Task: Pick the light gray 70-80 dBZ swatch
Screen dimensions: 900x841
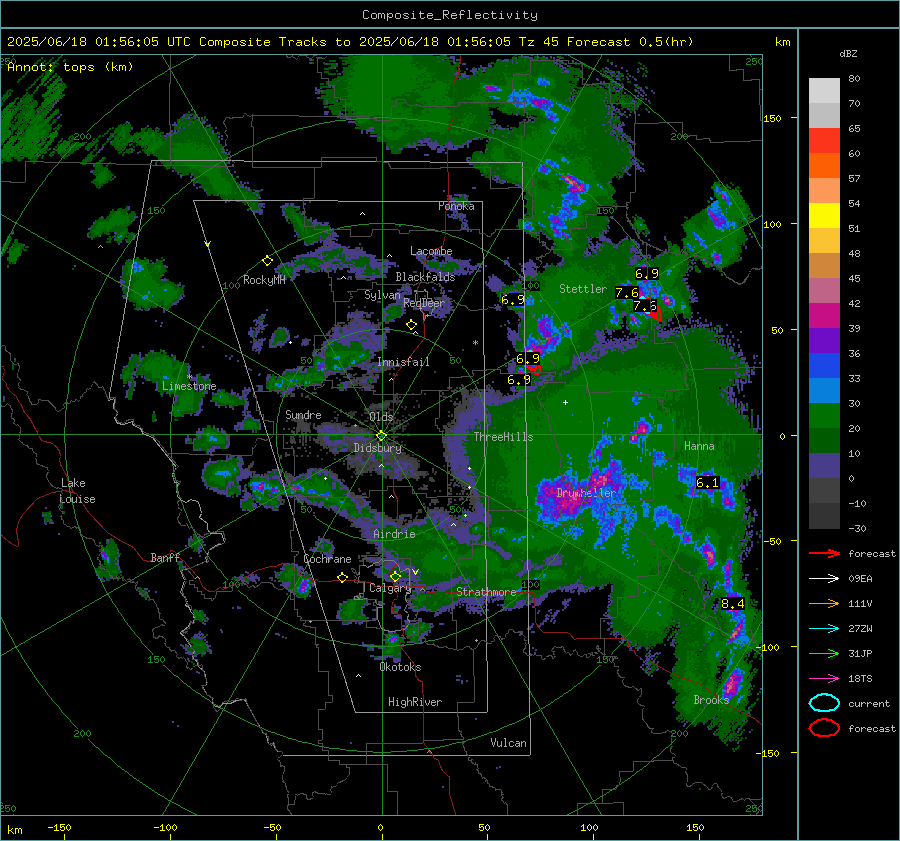Action: coord(824,91)
